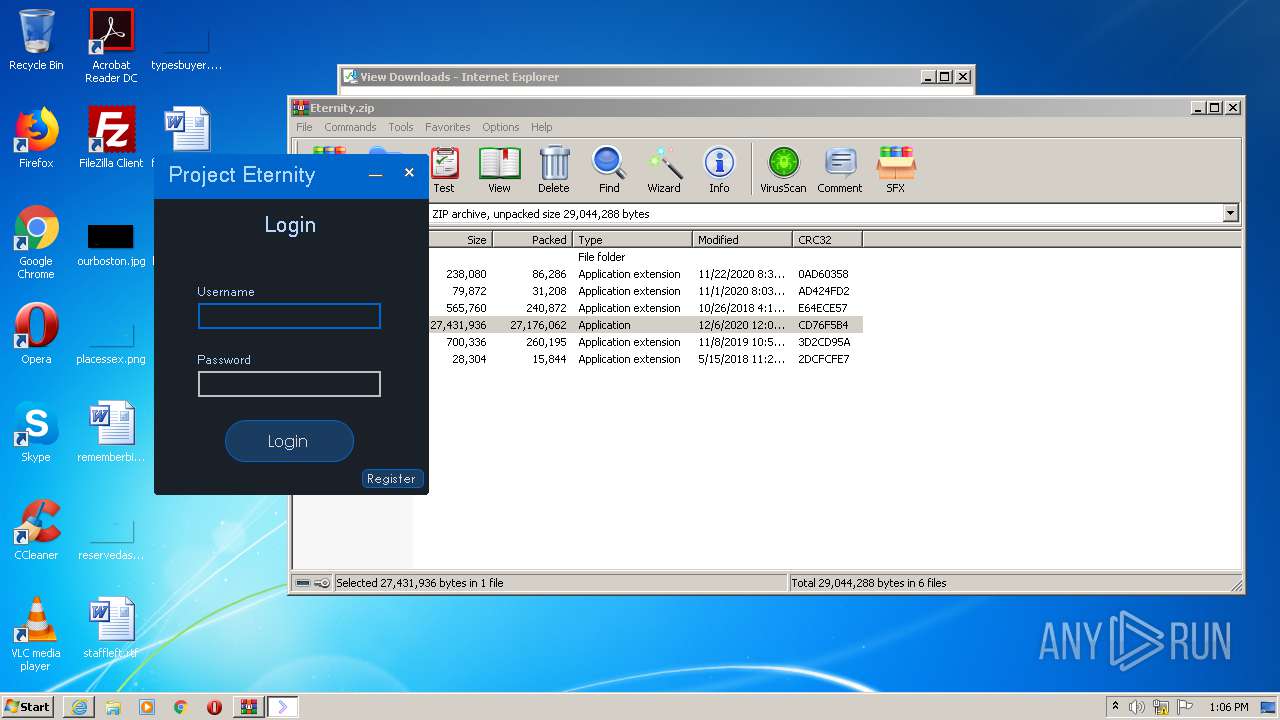Viewport: 1280px width, 720px height.
Task: Open the Options menu in WinRAR
Action: tap(500, 127)
